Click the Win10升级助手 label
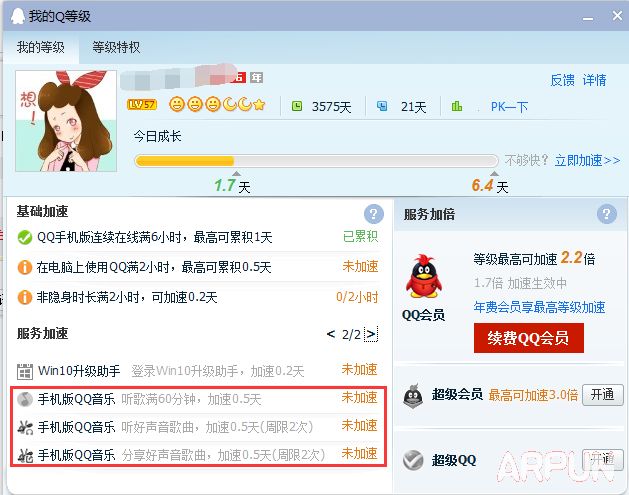Image resolution: width=629 pixels, height=495 pixels. tap(79, 371)
